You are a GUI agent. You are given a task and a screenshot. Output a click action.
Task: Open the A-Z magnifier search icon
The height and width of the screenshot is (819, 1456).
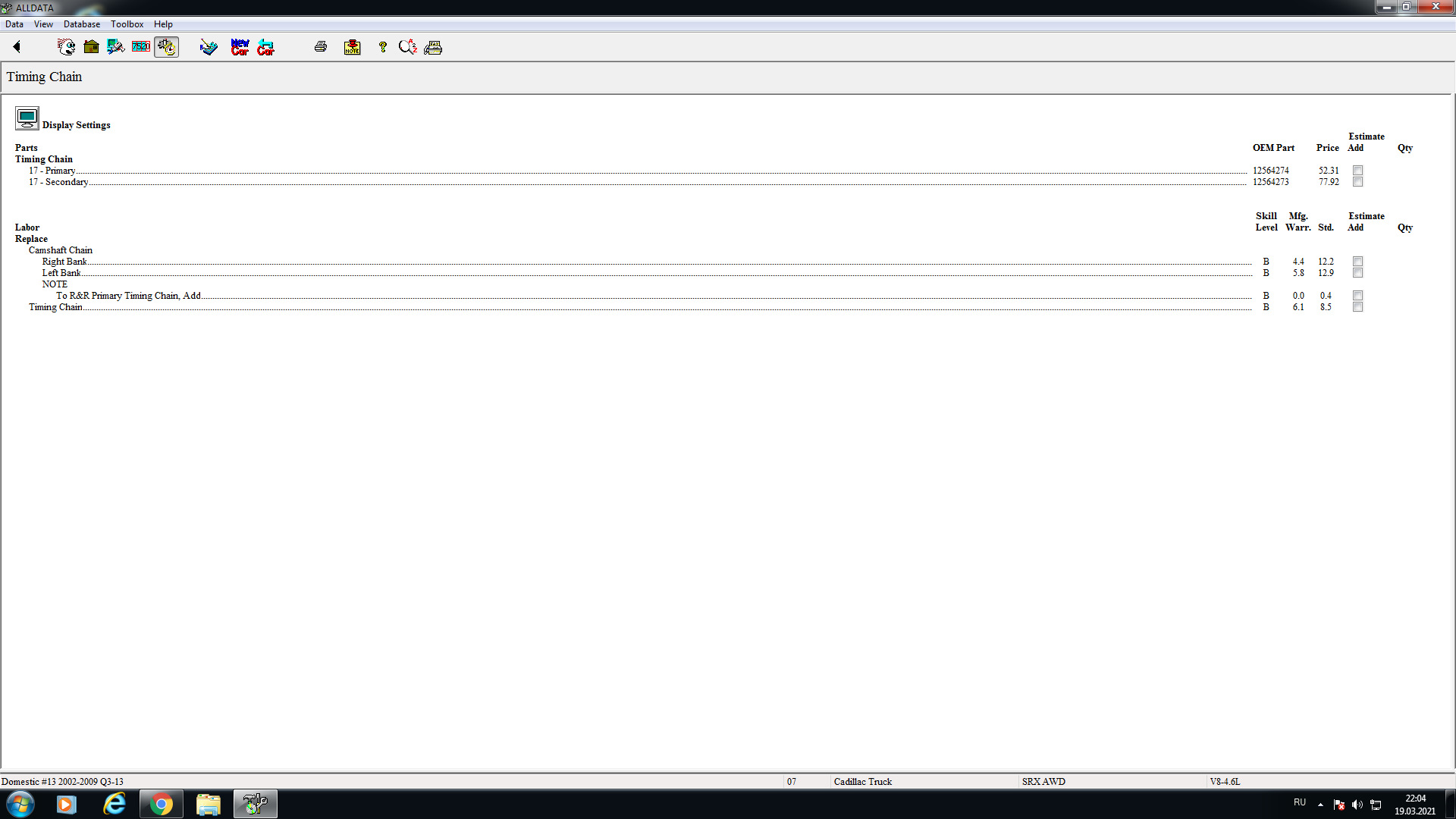pos(407,47)
